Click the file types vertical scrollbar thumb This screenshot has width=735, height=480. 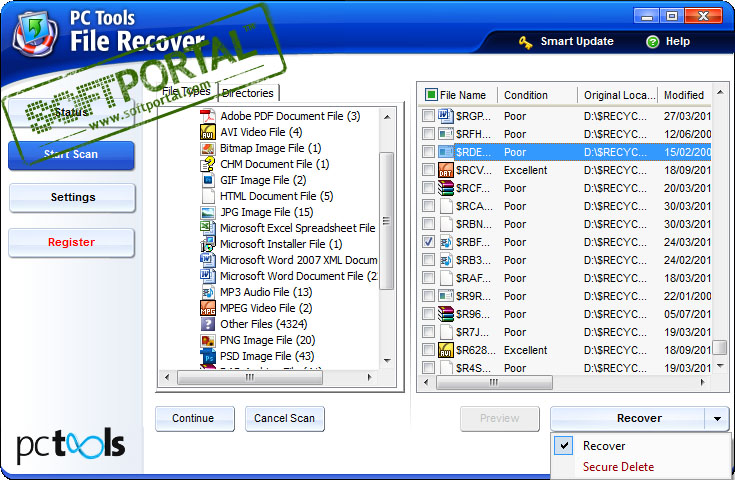[387, 220]
